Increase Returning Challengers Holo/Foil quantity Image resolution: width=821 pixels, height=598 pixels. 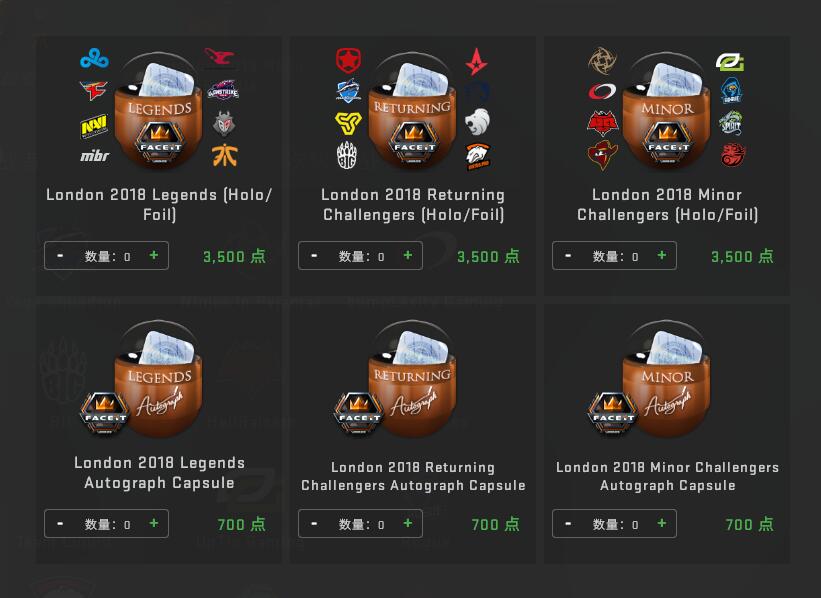click(x=408, y=256)
